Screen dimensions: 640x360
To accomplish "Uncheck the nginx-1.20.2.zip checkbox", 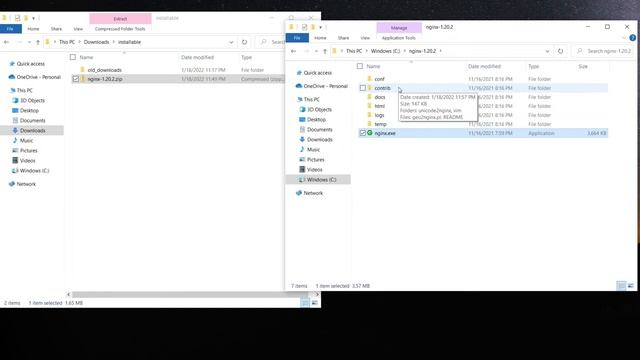I will (76, 79).
